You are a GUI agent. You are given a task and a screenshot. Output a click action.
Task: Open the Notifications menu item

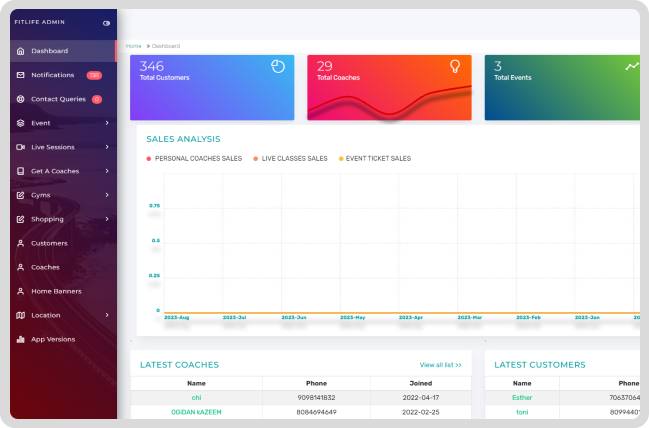pos(63,75)
